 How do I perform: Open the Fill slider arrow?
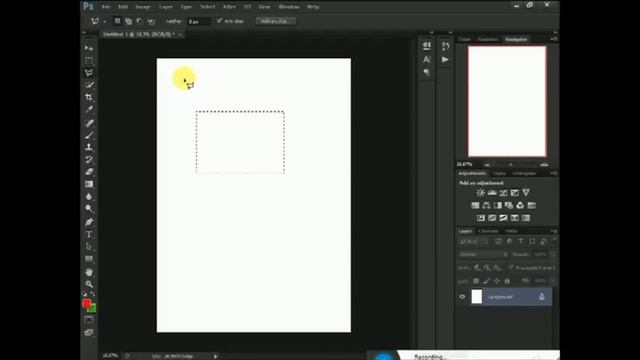(552, 281)
